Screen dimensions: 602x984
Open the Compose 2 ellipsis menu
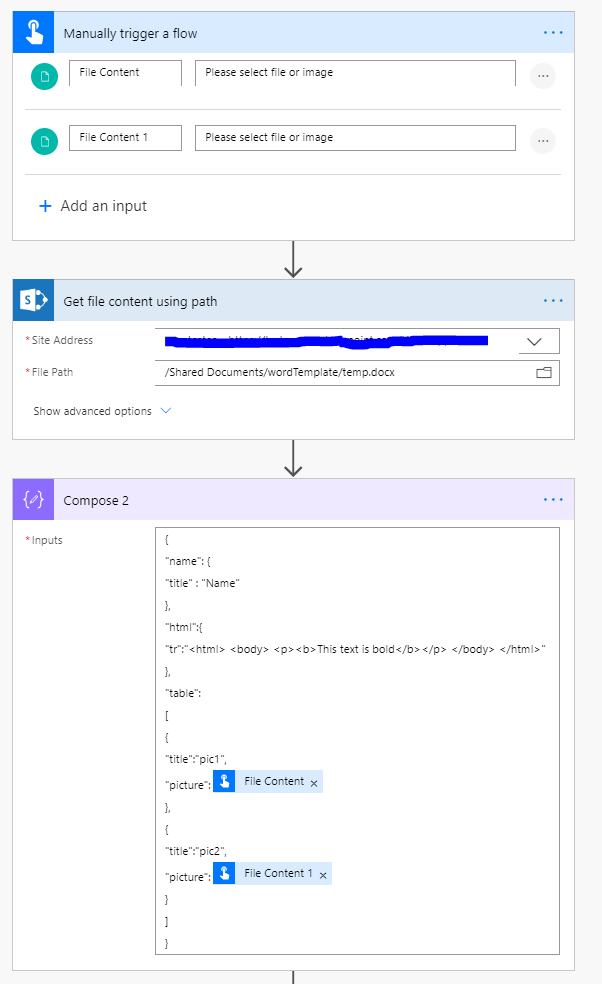(553, 499)
